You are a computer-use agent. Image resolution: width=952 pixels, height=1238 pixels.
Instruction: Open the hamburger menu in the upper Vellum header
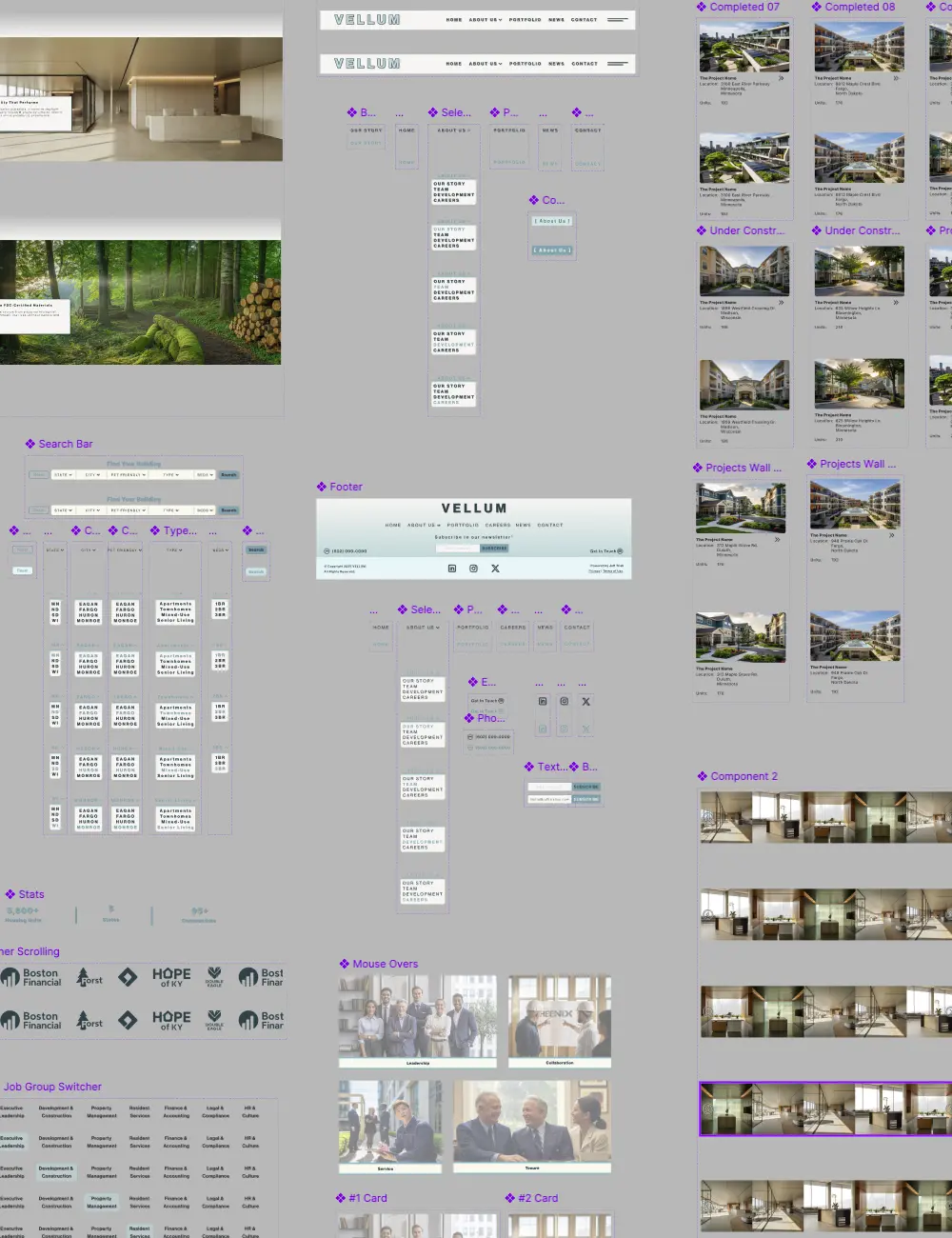pyautogui.click(x=618, y=19)
